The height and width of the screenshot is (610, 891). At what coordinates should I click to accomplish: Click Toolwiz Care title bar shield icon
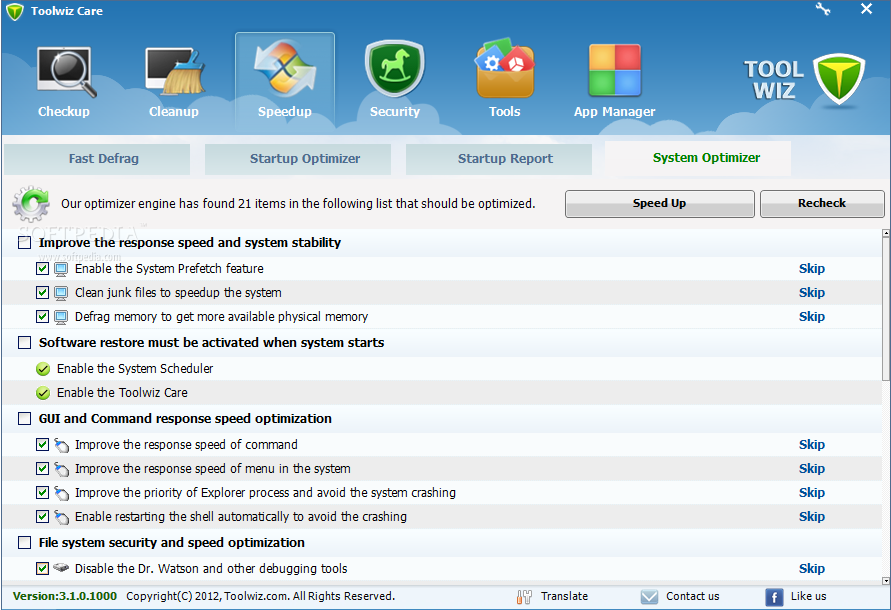click(15, 11)
